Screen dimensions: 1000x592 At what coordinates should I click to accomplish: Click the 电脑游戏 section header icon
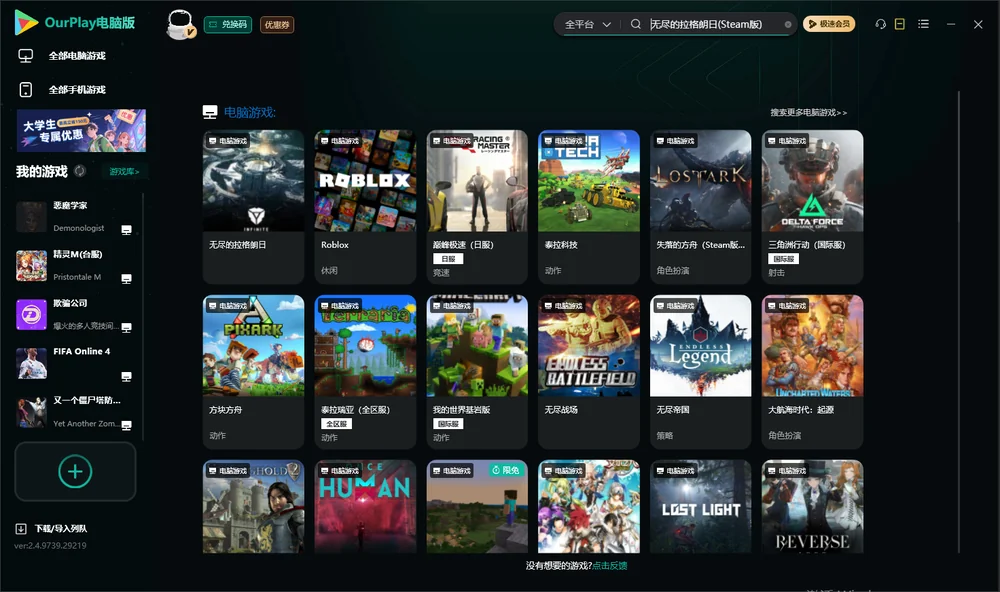tap(210, 112)
